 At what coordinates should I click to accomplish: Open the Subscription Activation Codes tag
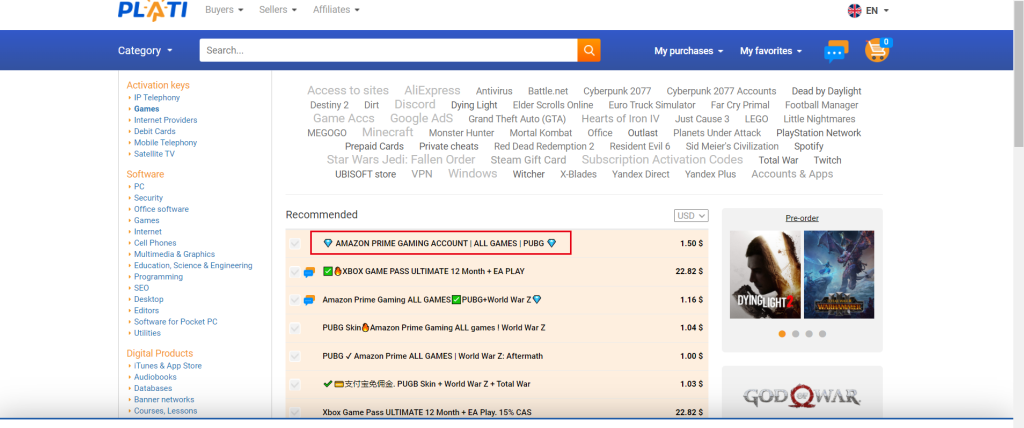click(662, 159)
